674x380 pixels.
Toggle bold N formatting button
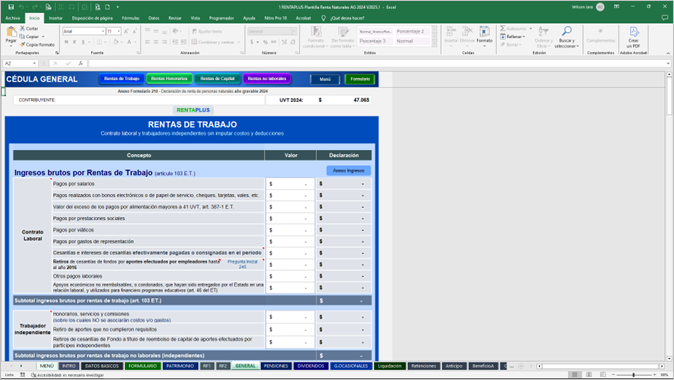66,42
